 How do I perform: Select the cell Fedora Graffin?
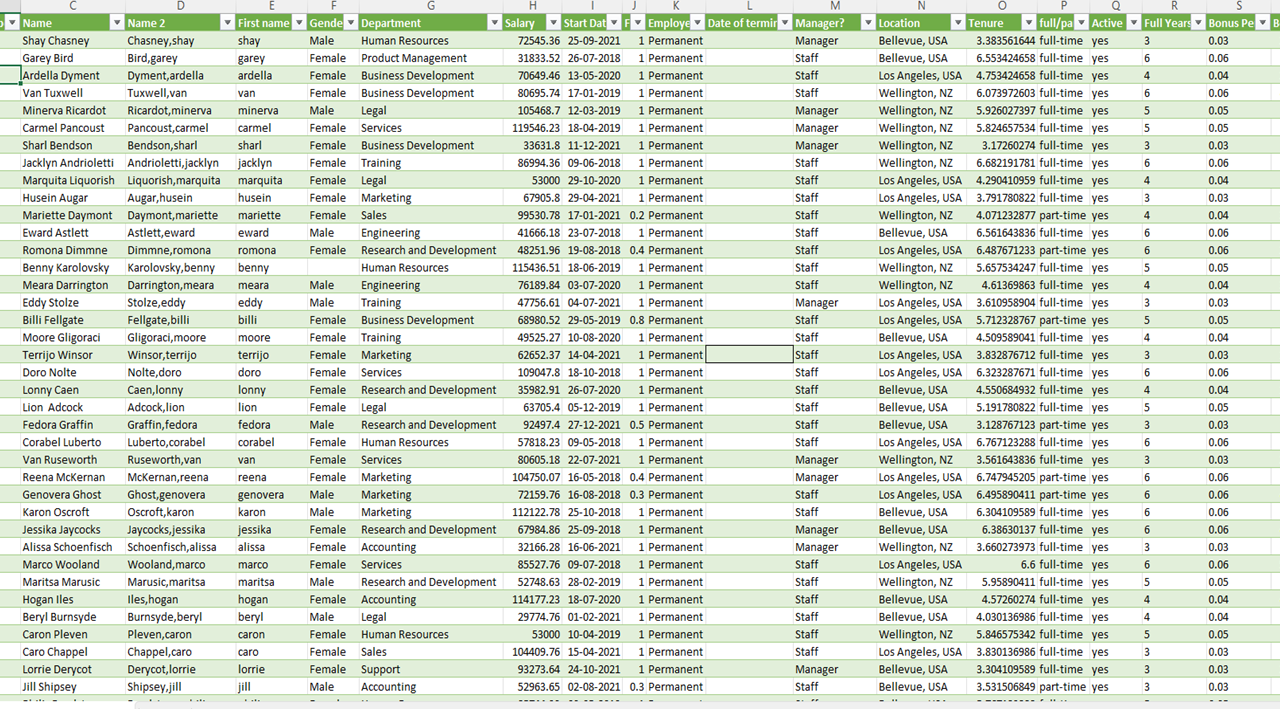pos(72,425)
